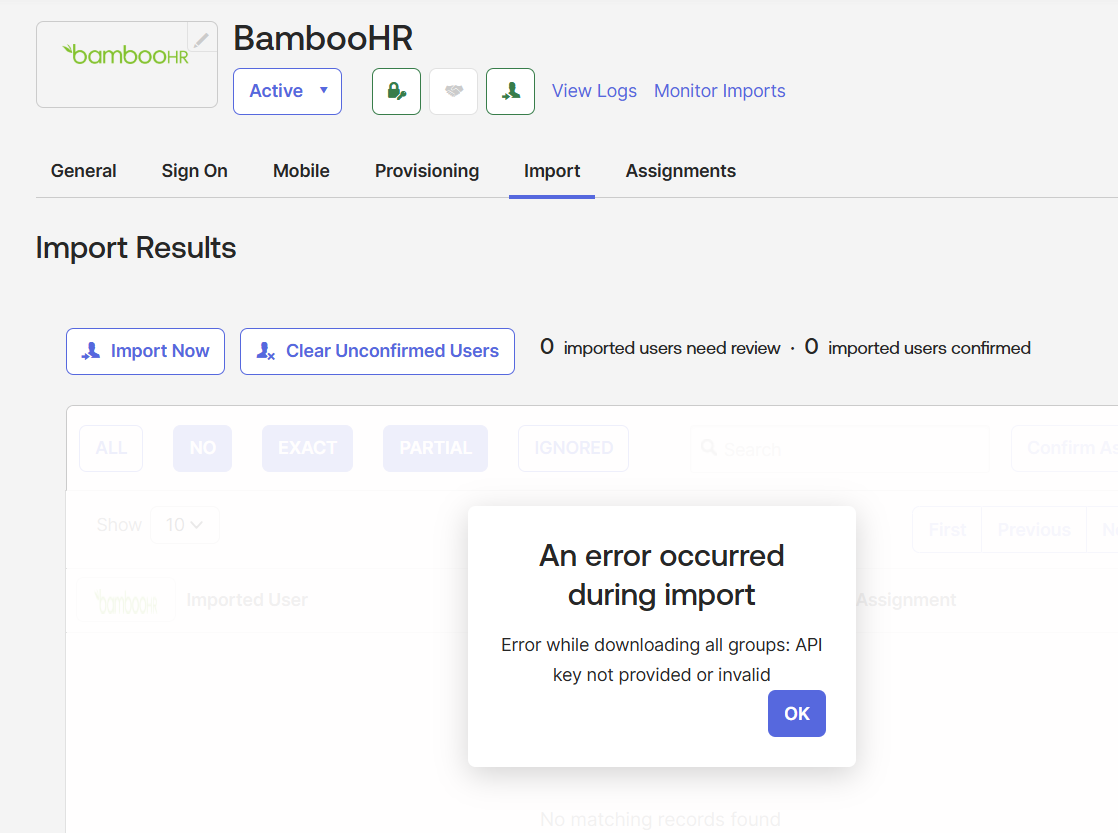Switch to the Assignments tab
Screen dimensions: 1118x833
tap(681, 171)
